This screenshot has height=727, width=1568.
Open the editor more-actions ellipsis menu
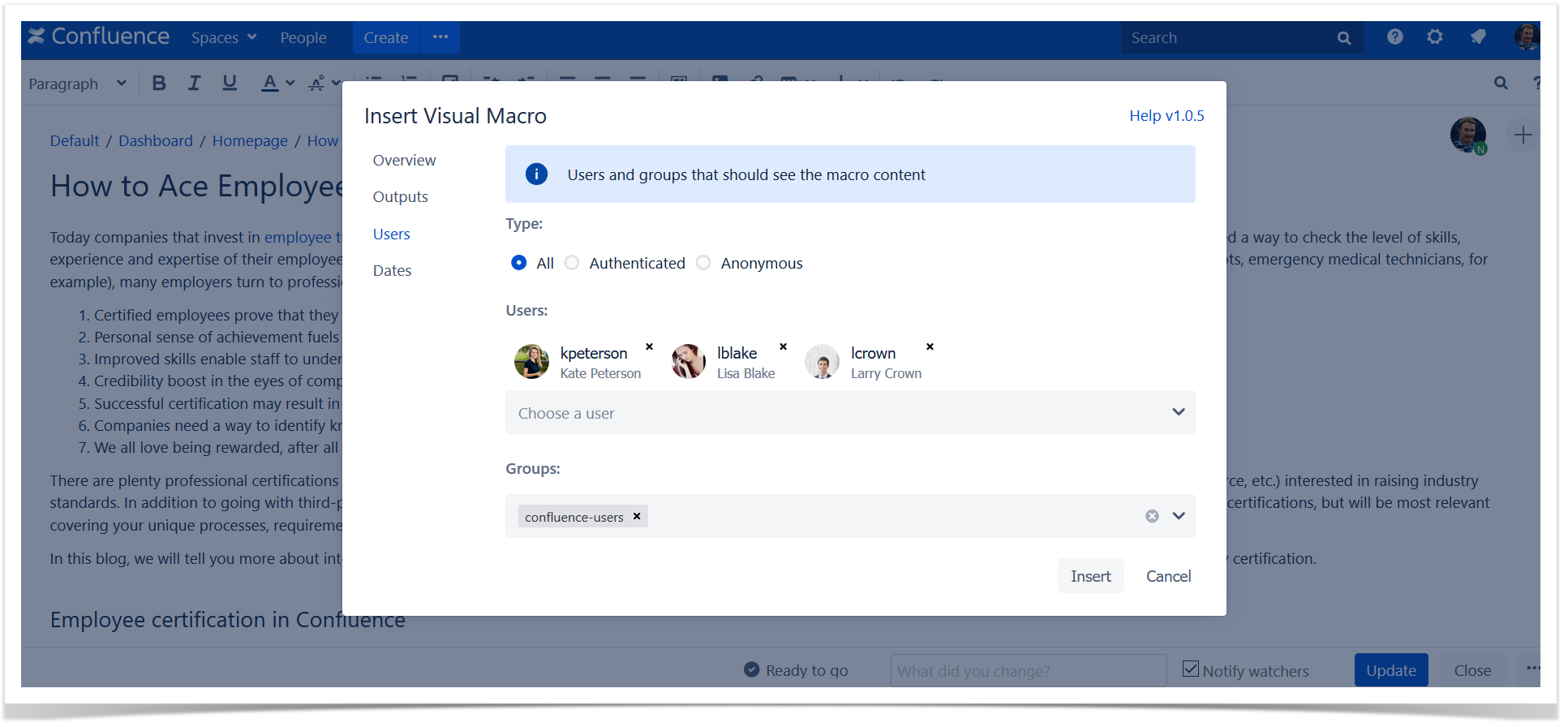pos(1531,669)
